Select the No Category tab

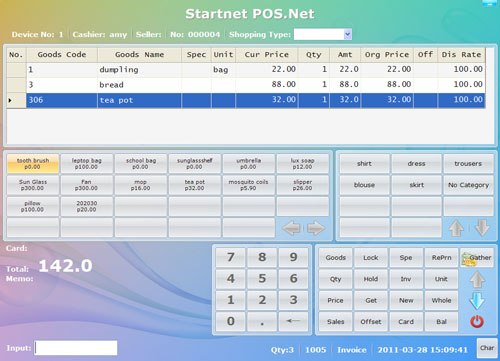pos(468,185)
